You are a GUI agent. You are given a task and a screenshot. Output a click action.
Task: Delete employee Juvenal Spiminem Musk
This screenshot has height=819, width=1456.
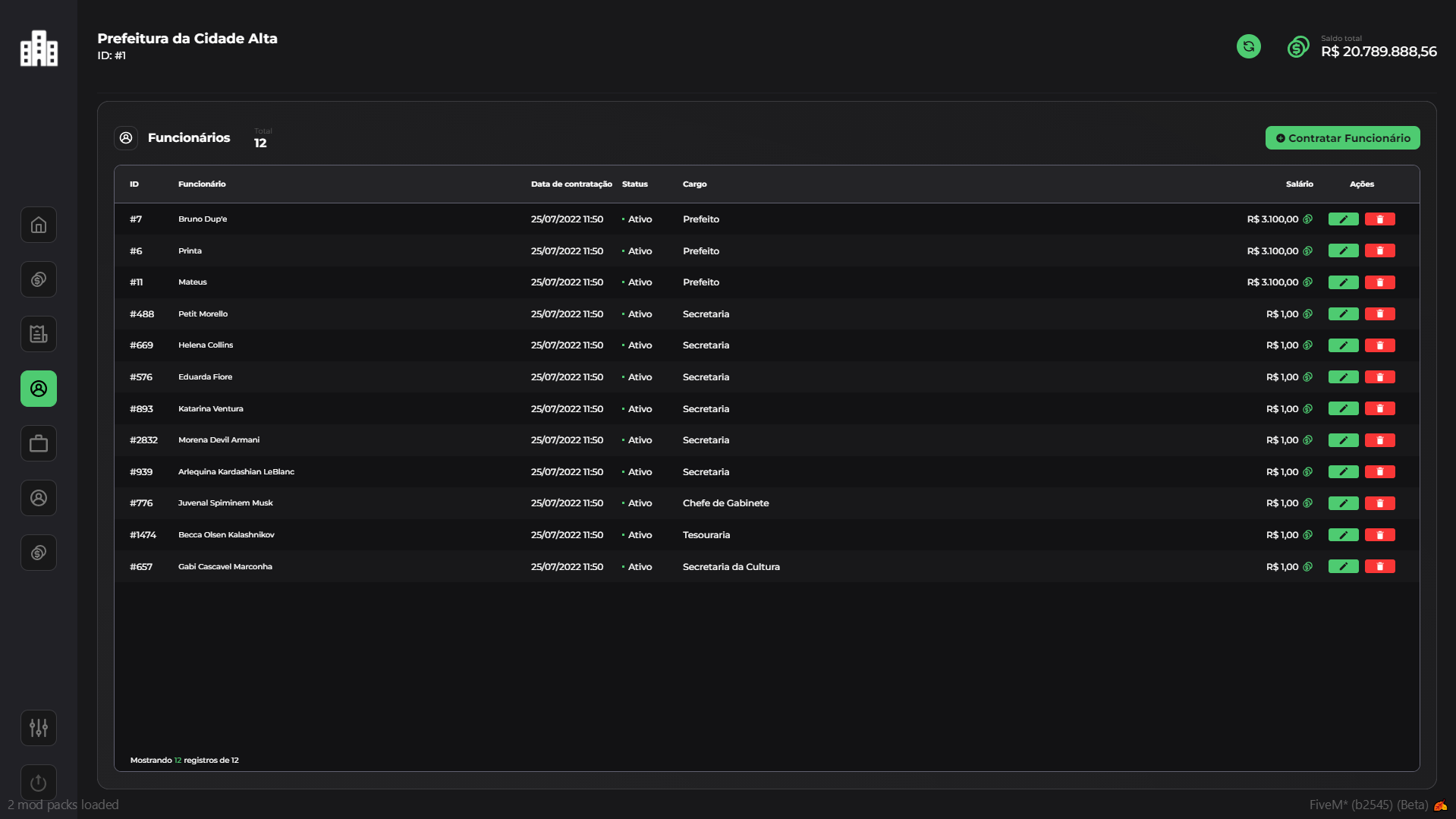[x=1379, y=503]
